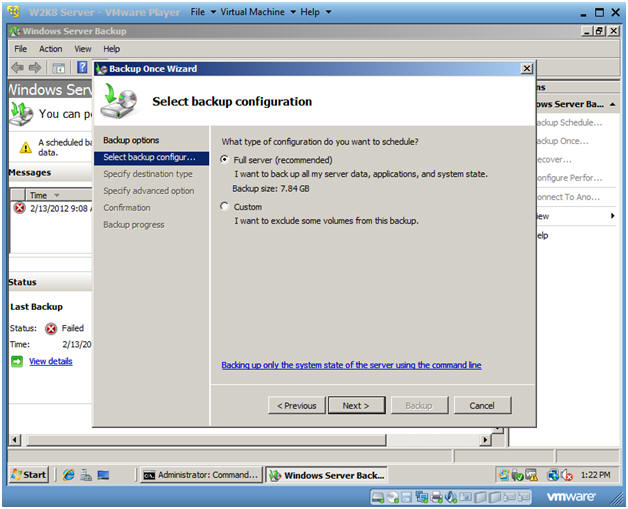This screenshot has height=509, width=628.
Task: Collapse the Windows Server Backup actions section
Action: pos(612,104)
